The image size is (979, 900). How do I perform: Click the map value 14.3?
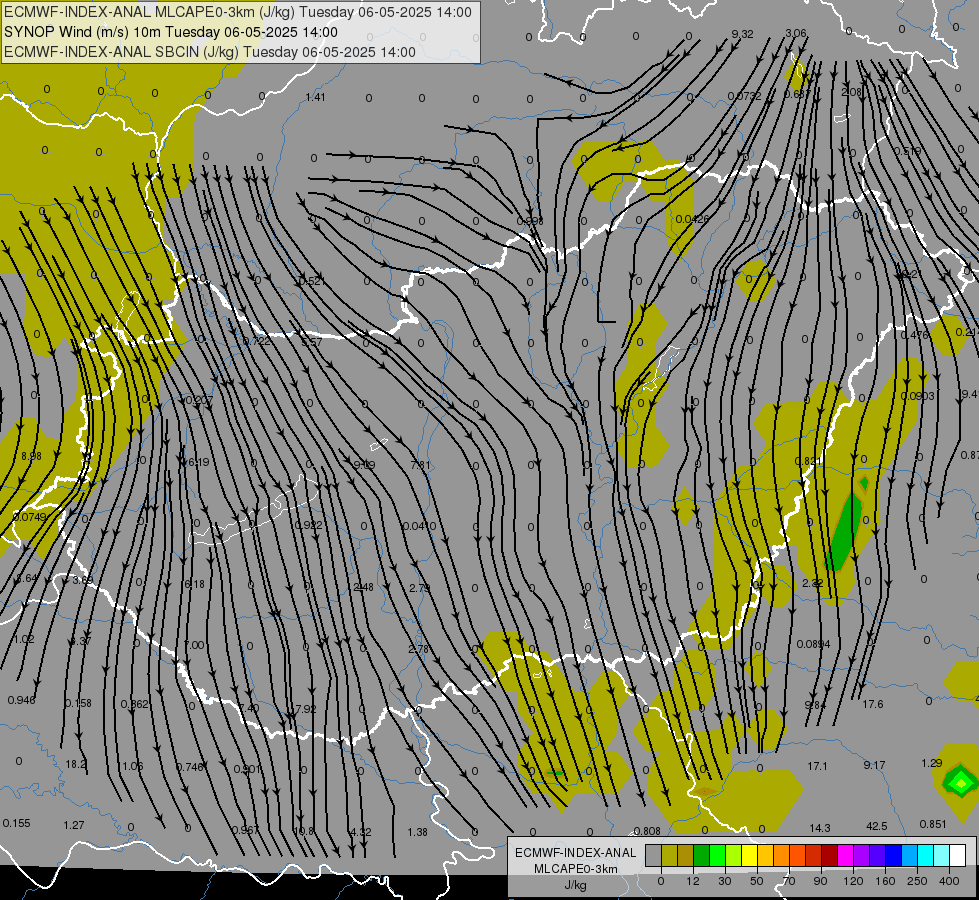click(x=820, y=828)
